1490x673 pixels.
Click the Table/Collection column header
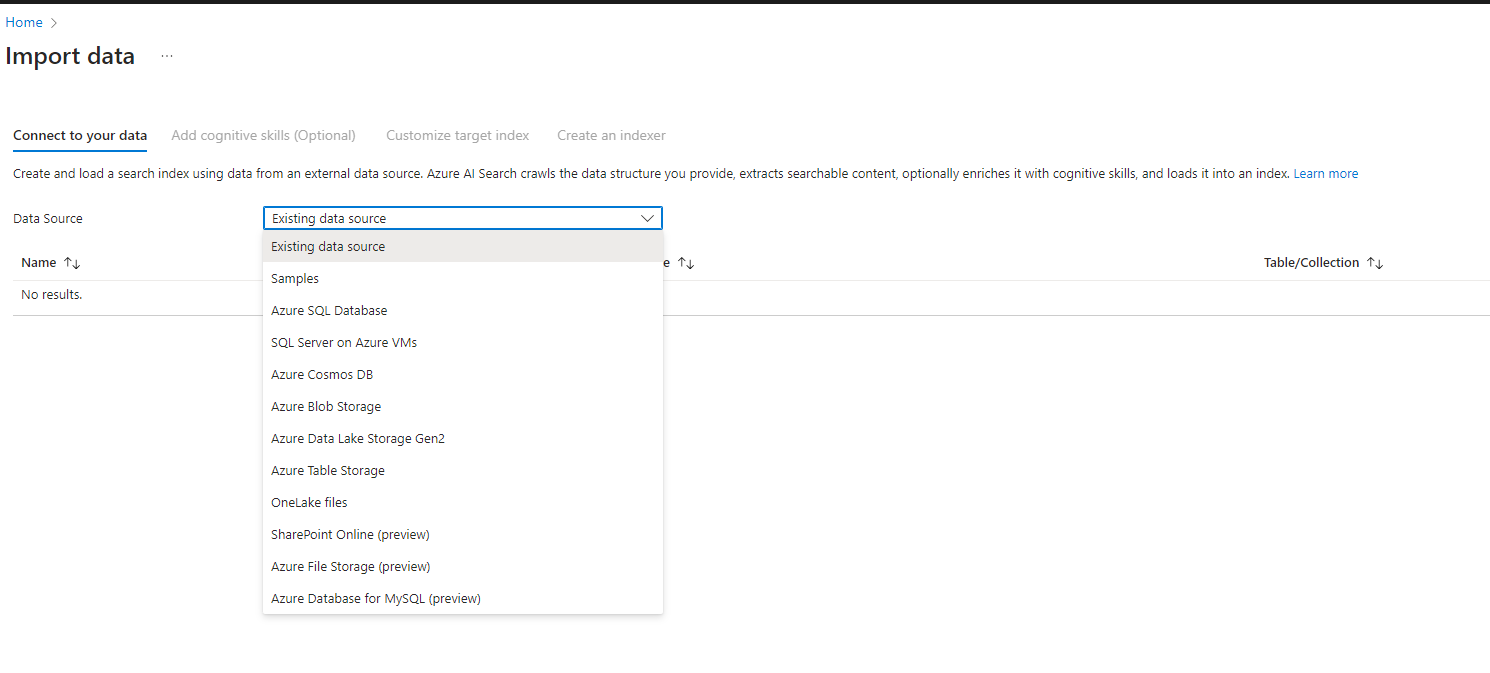point(1311,263)
